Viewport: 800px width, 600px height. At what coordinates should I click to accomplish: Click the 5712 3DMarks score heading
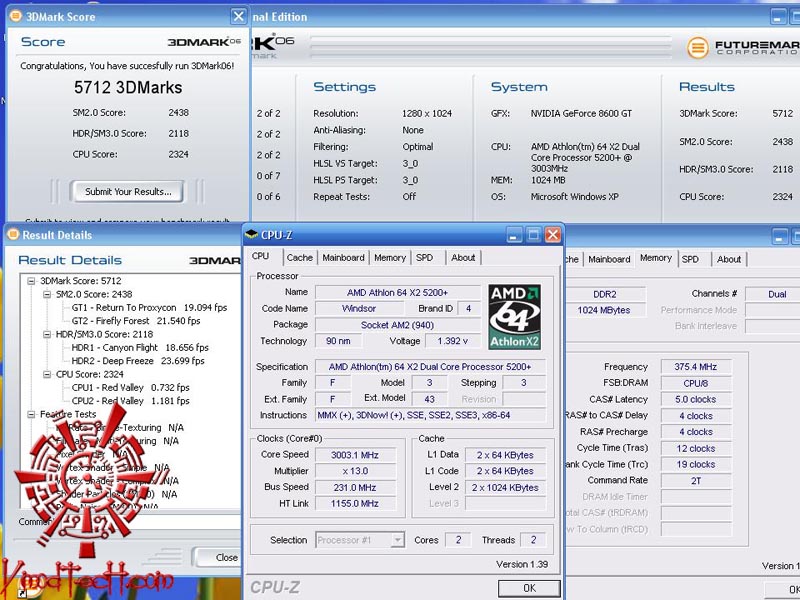pyautogui.click(x=128, y=87)
